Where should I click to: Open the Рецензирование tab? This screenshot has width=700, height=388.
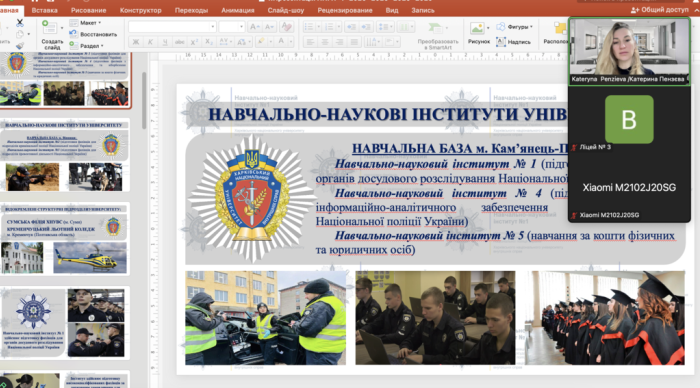[x=345, y=10]
